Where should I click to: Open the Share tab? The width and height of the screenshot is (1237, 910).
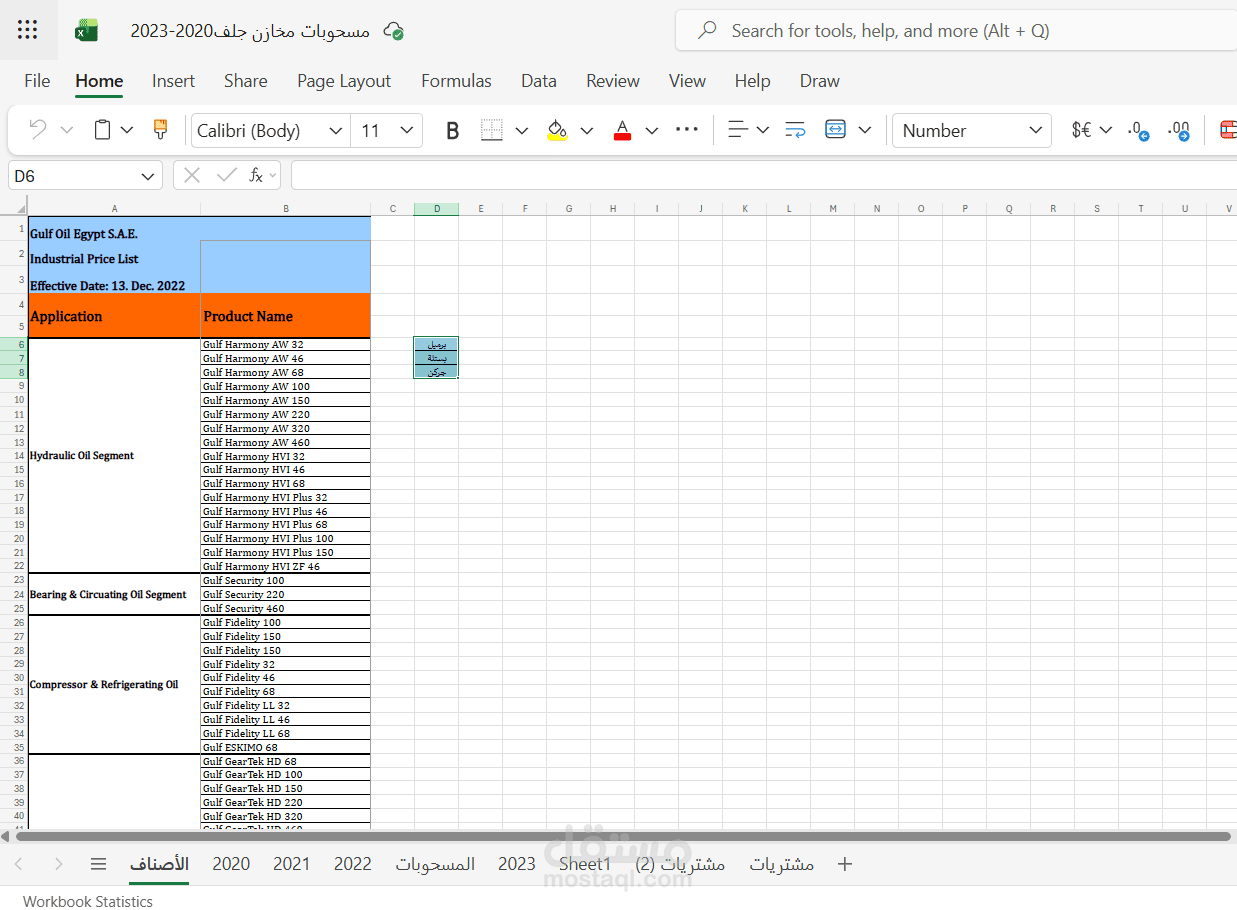[x=246, y=81]
